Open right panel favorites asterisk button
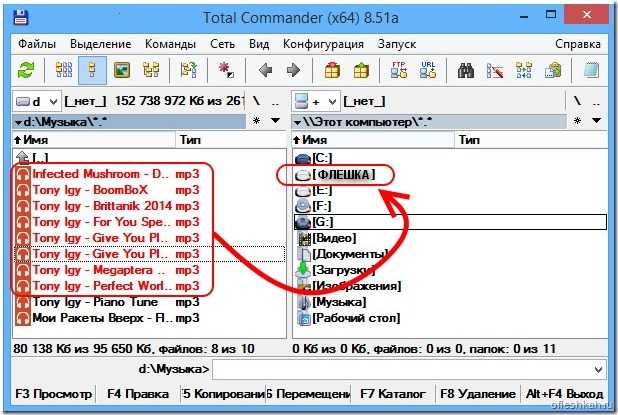 tap(577, 121)
